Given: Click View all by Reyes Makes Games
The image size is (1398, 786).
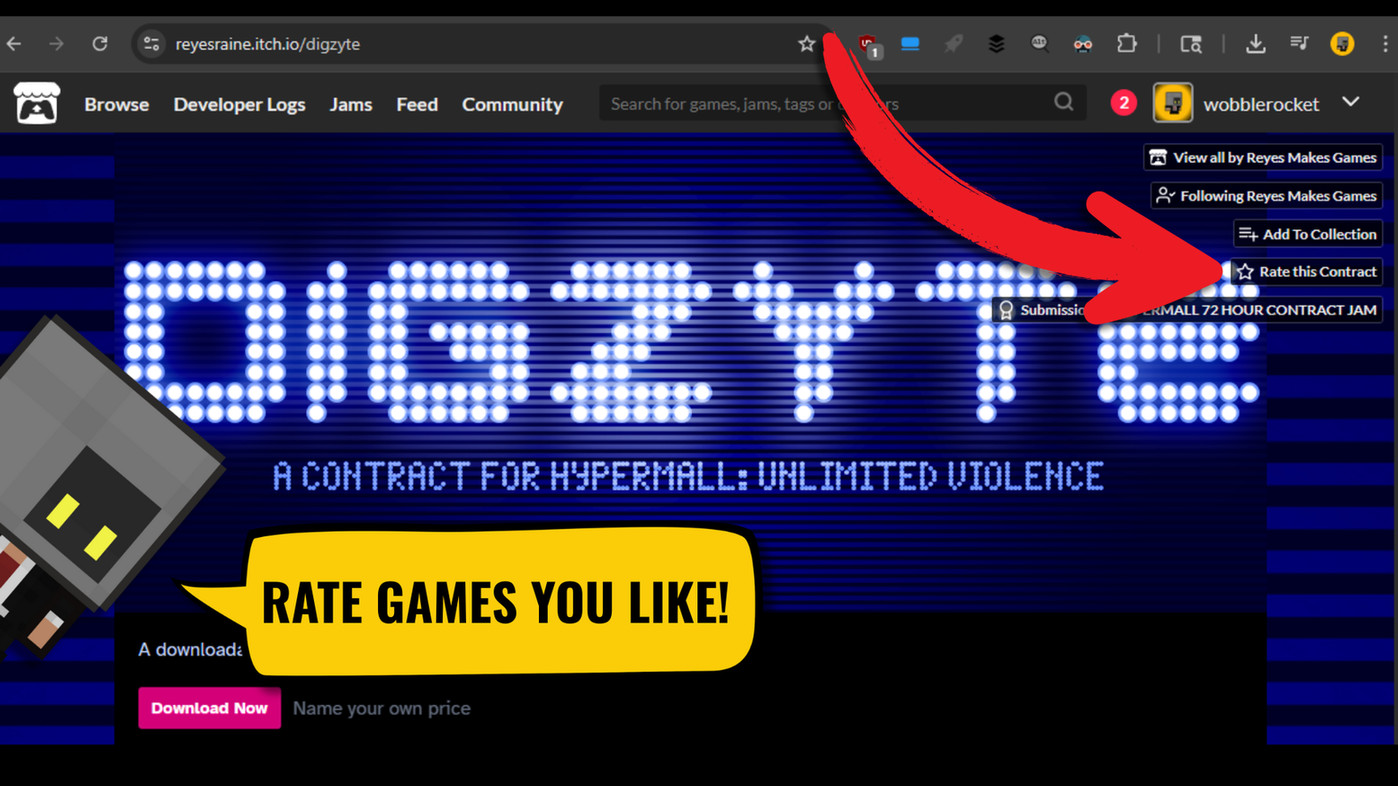Looking at the screenshot, I should coord(1263,157).
